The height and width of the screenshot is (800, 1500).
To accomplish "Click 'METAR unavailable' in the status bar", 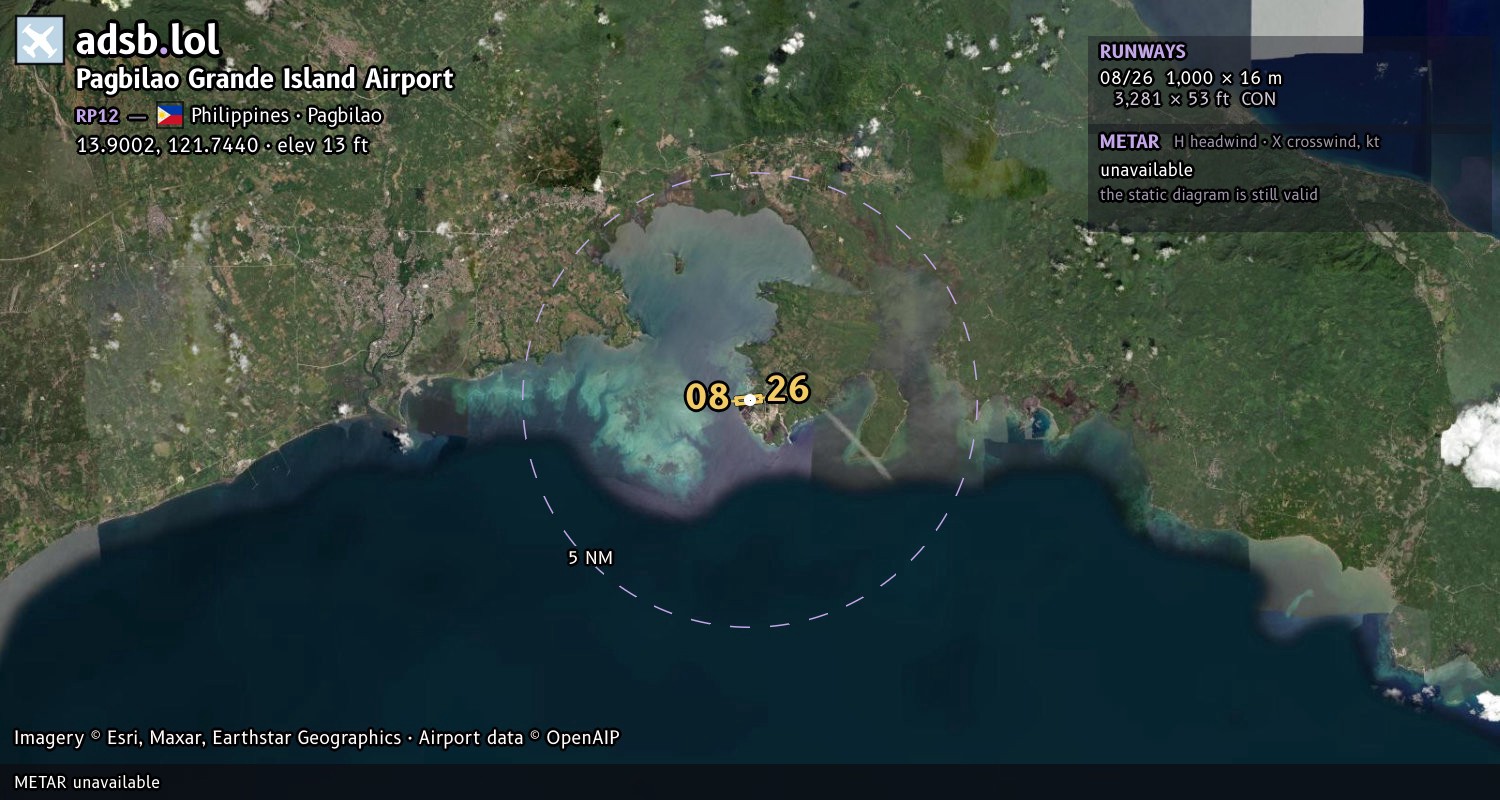I will point(87,782).
